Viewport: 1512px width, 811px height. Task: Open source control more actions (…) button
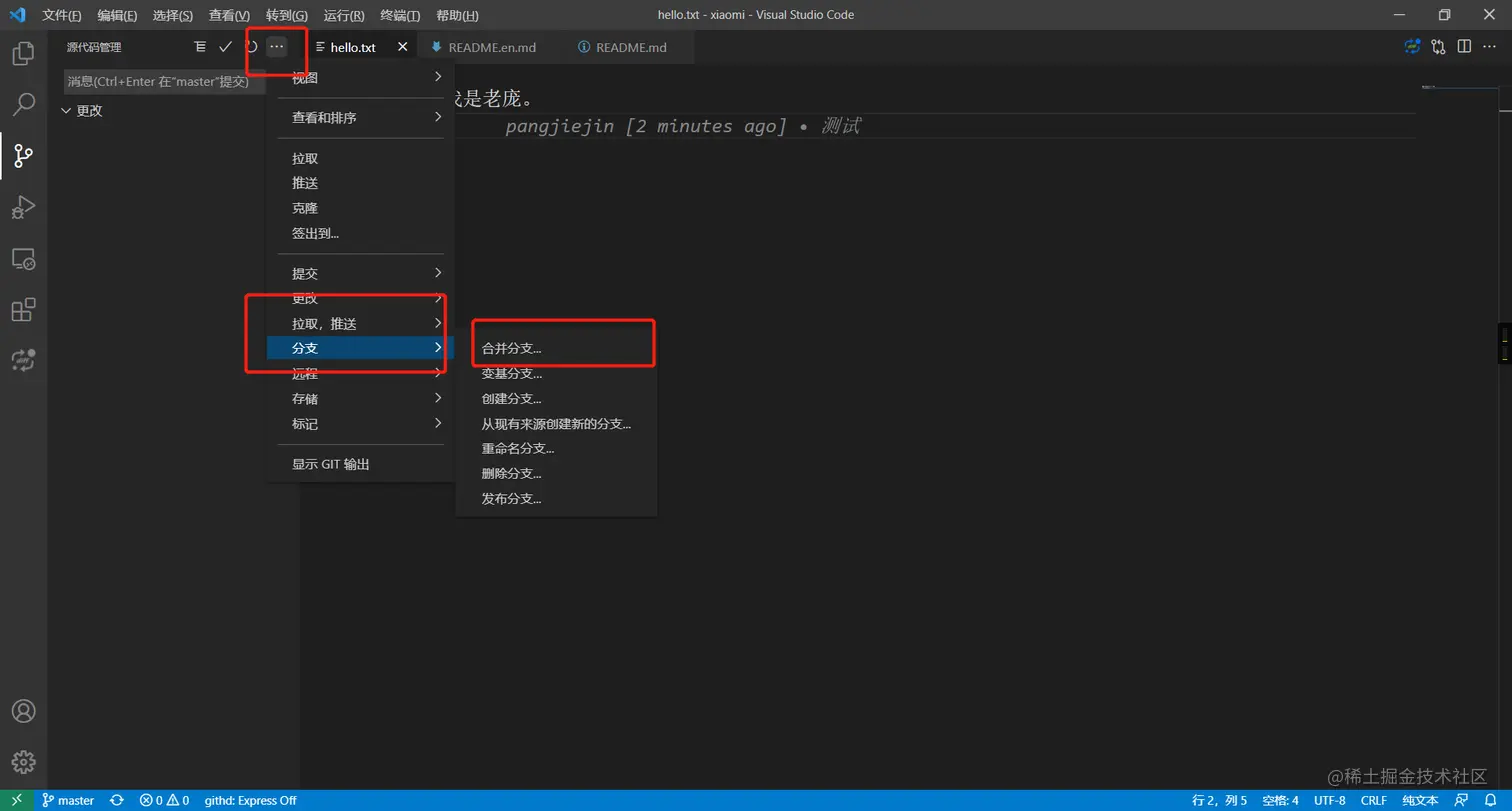(x=277, y=47)
